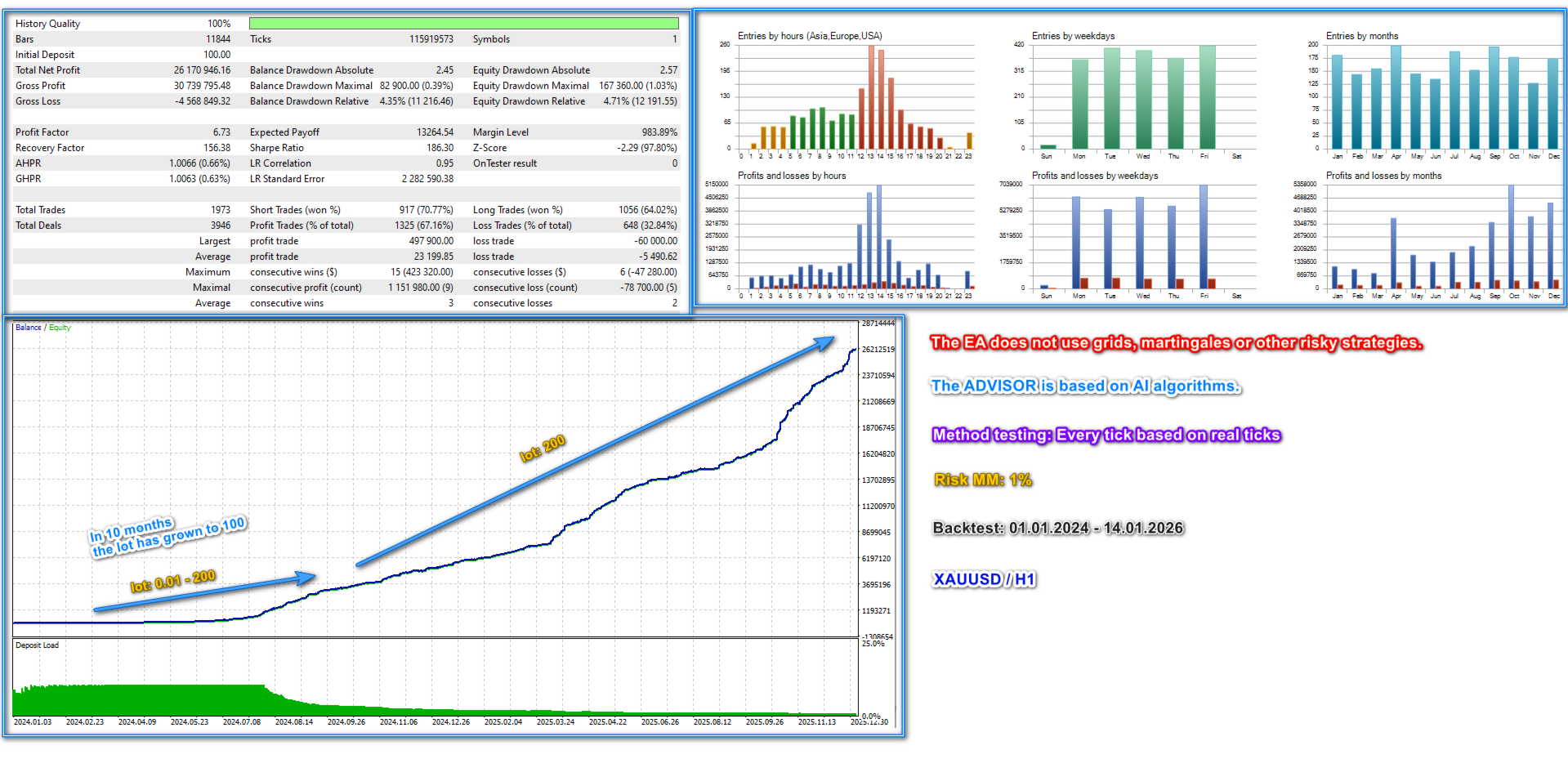The image size is (1568, 759).
Task: Click the 2024.01.03 date on timeline axis
Action: (x=33, y=722)
